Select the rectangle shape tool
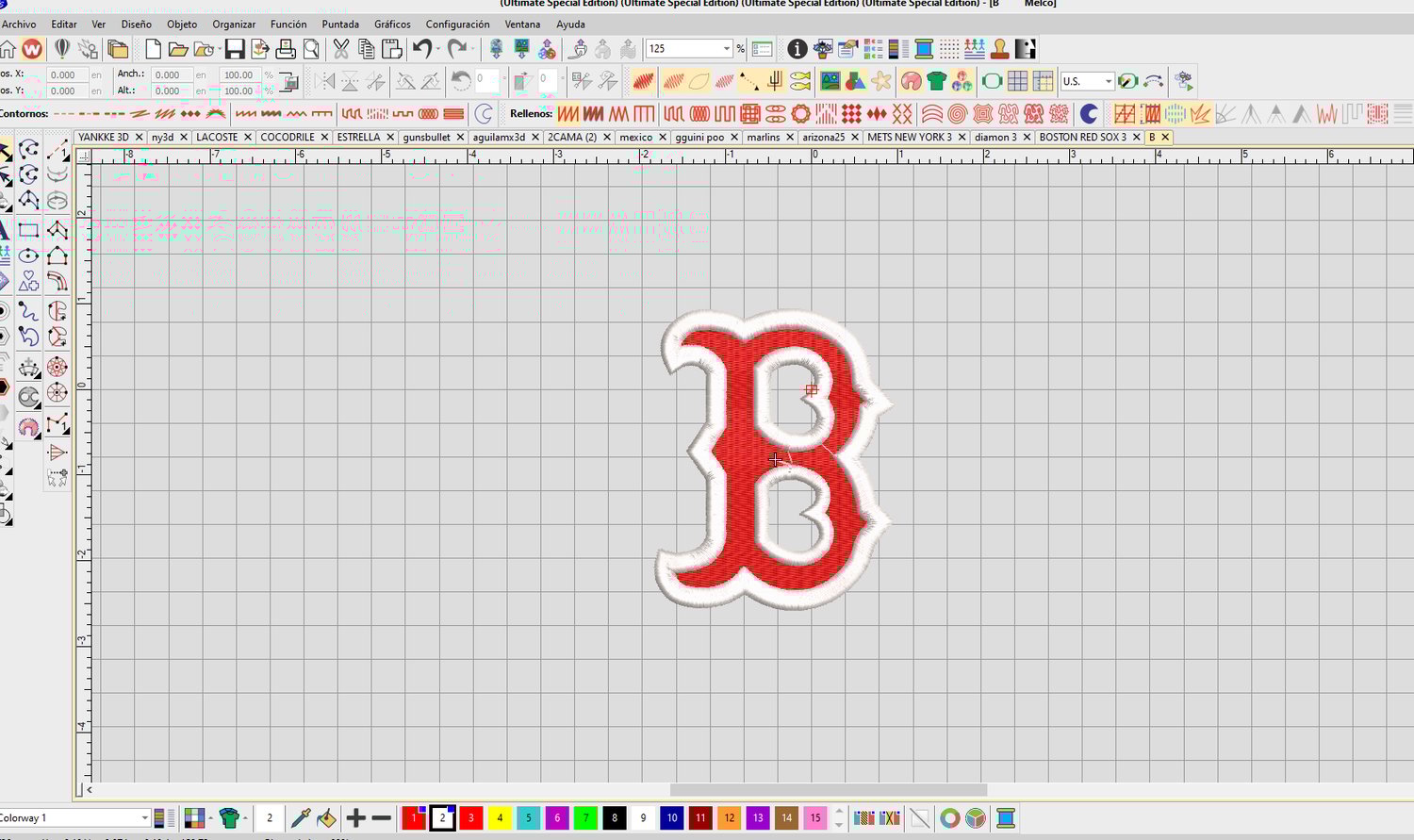Image resolution: width=1414 pixels, height=840 pixels. point(29,230)
